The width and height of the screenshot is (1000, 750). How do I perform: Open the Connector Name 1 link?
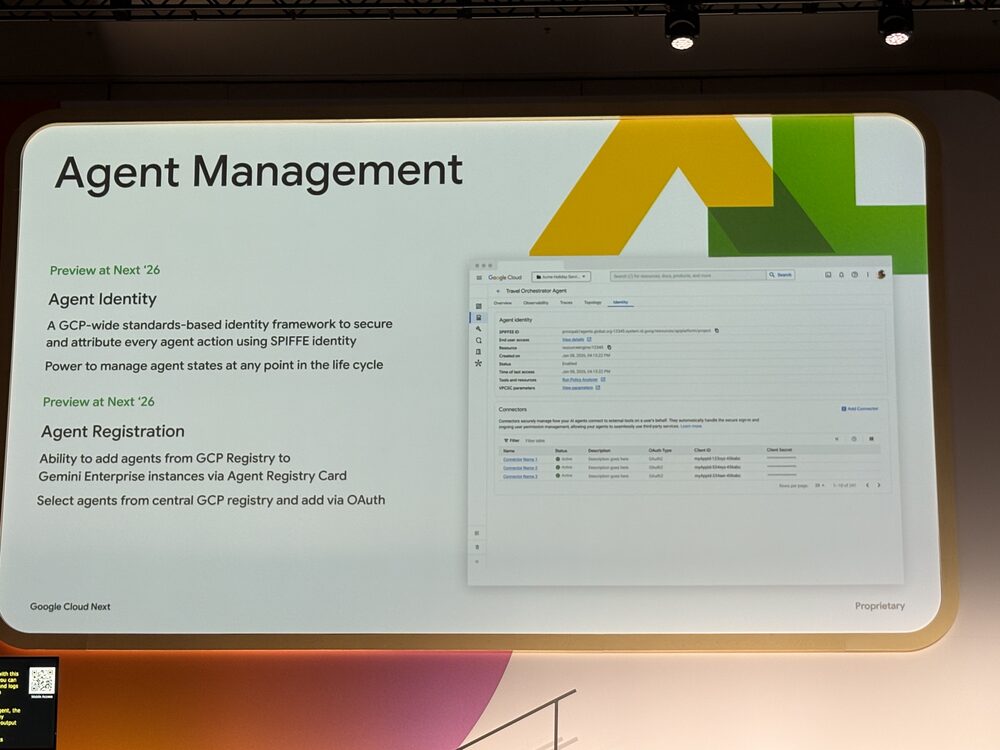tap(520, 459)
